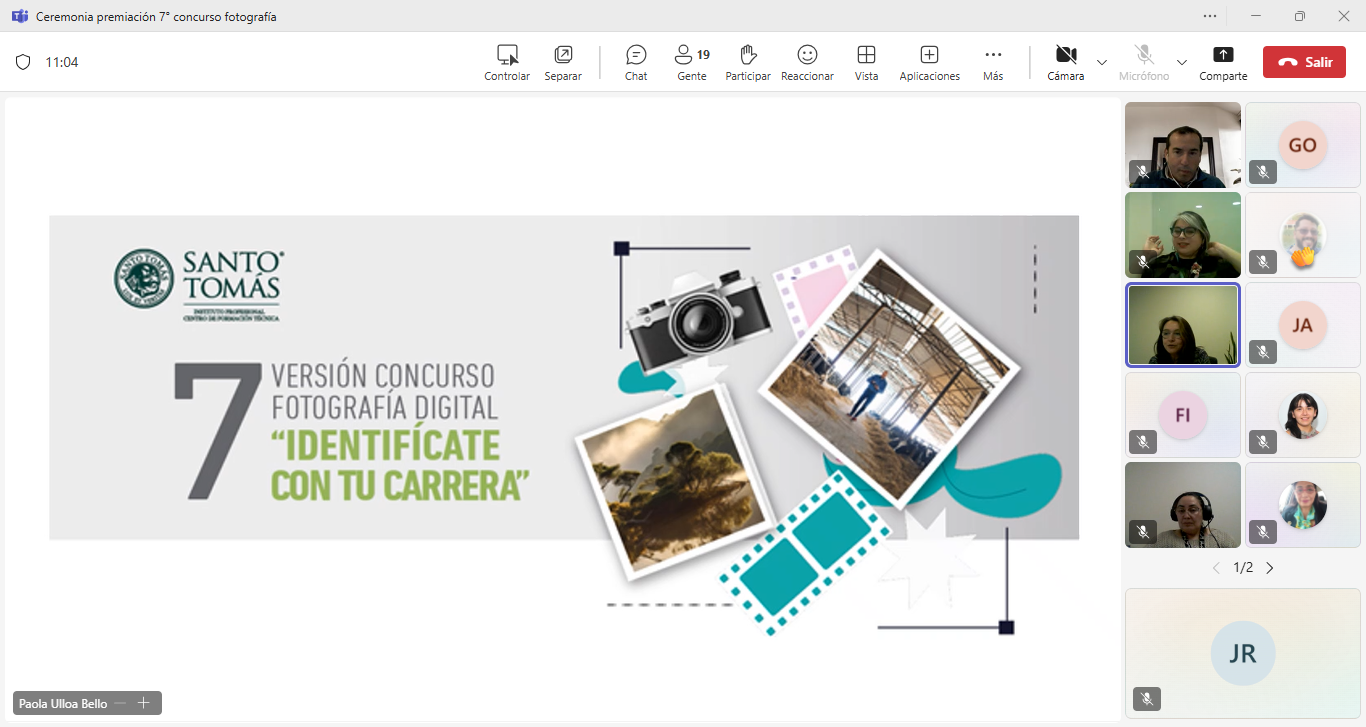
Task: Start sharing screen with Comparte
Action: point(1223,62)
